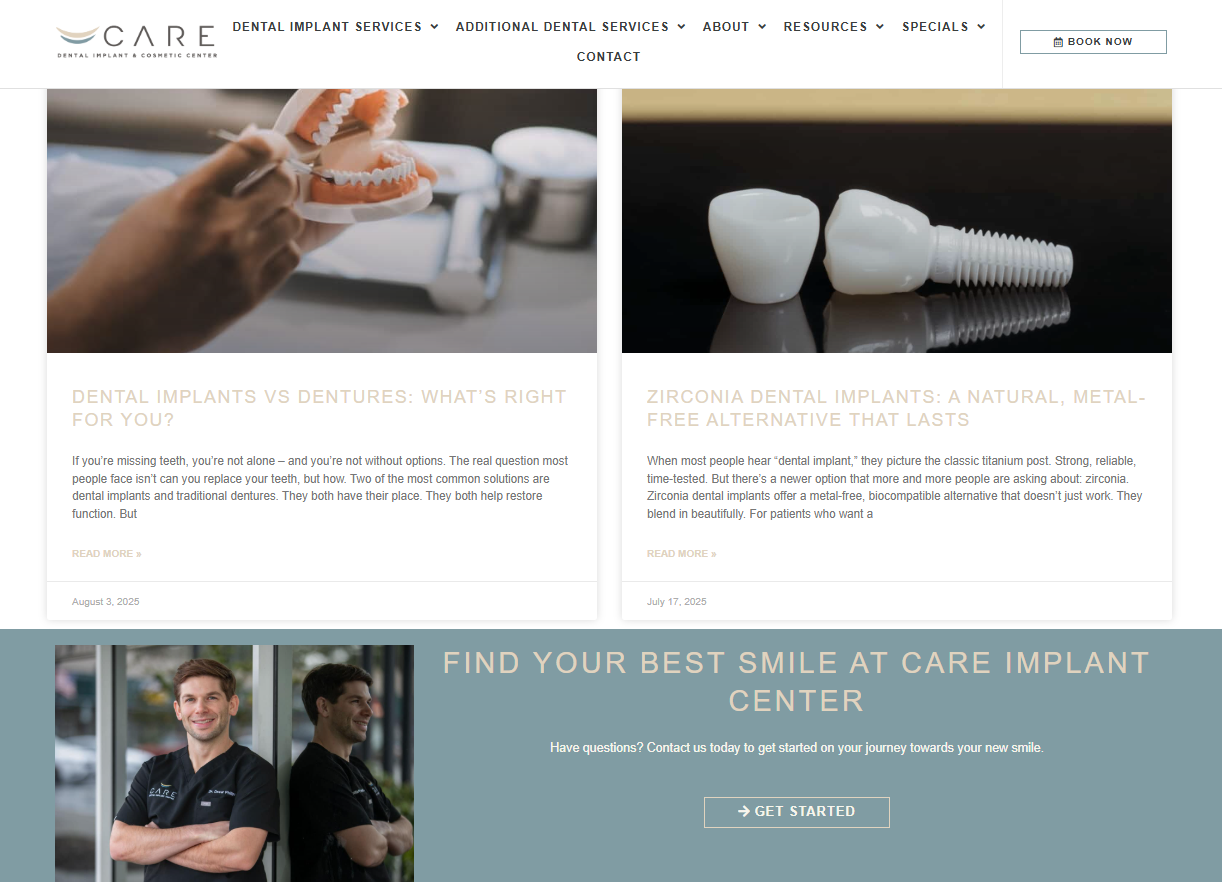Click the dentist photo in footer banner

(234, 763)
